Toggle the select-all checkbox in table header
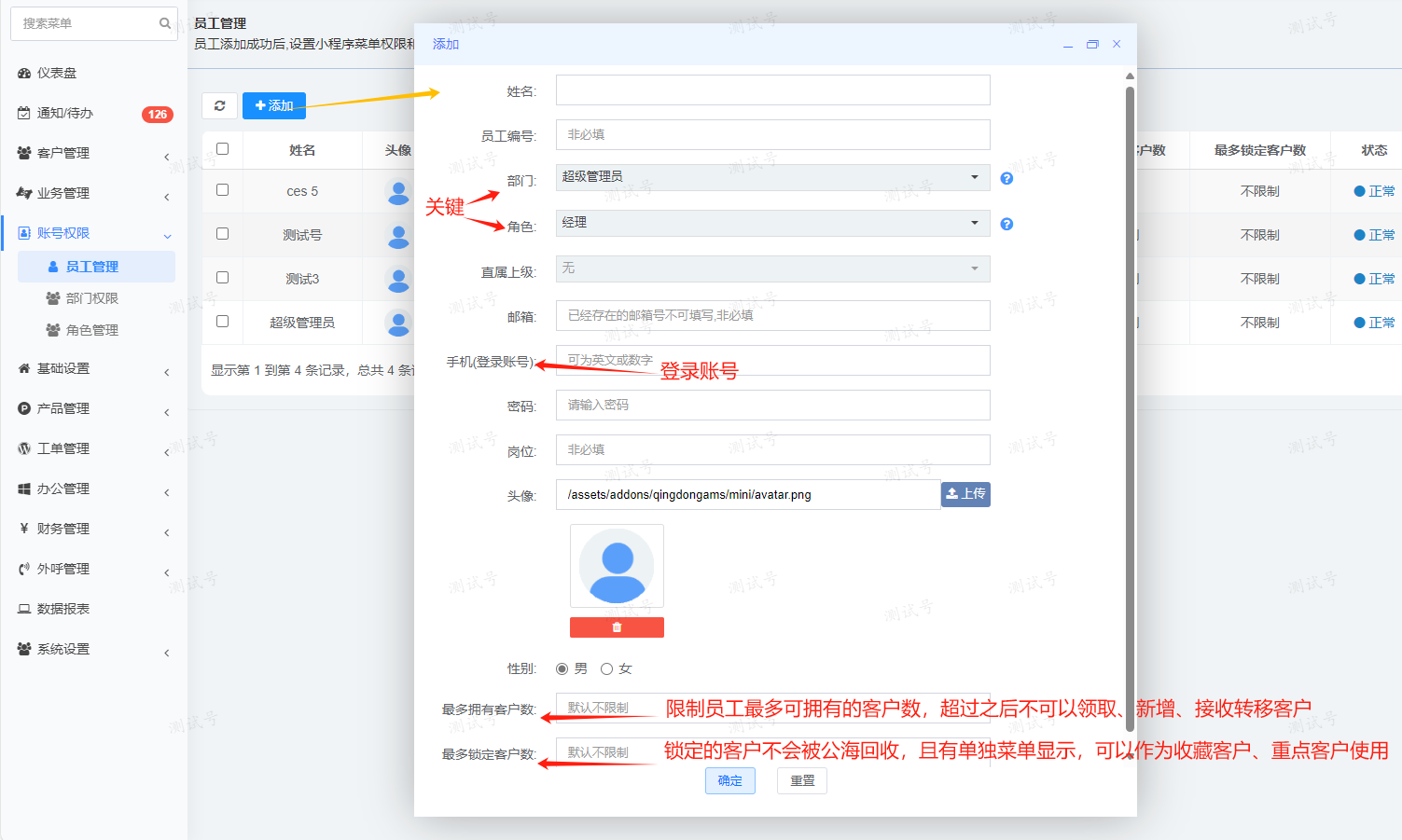1402x840 pixels. (222, 149)
